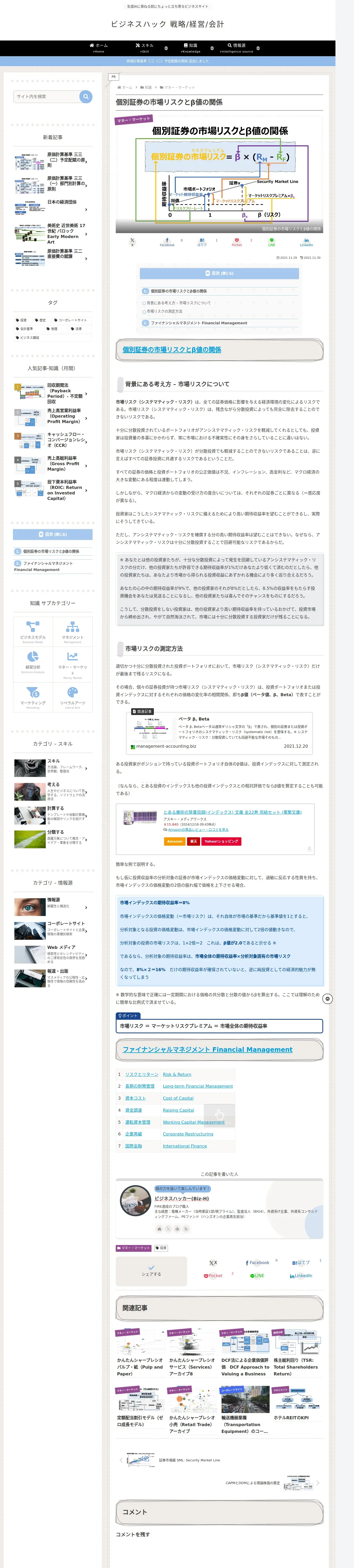Open the author home icon
This screenshot has height=1568, width=354.
point(159,1229)
